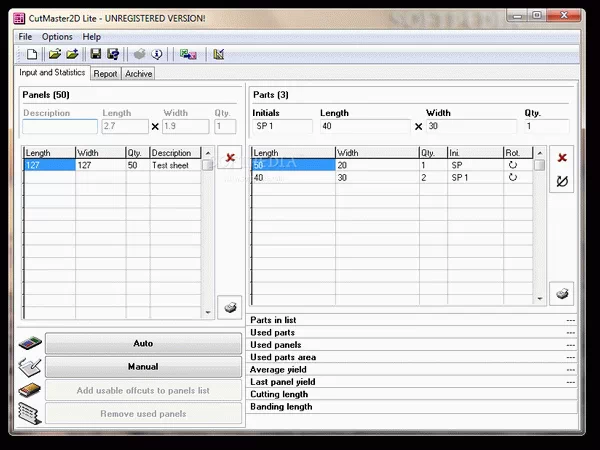This screenshot has width=600, height=450.
Task: Click Remove used panels button
Action: (143, 414)
